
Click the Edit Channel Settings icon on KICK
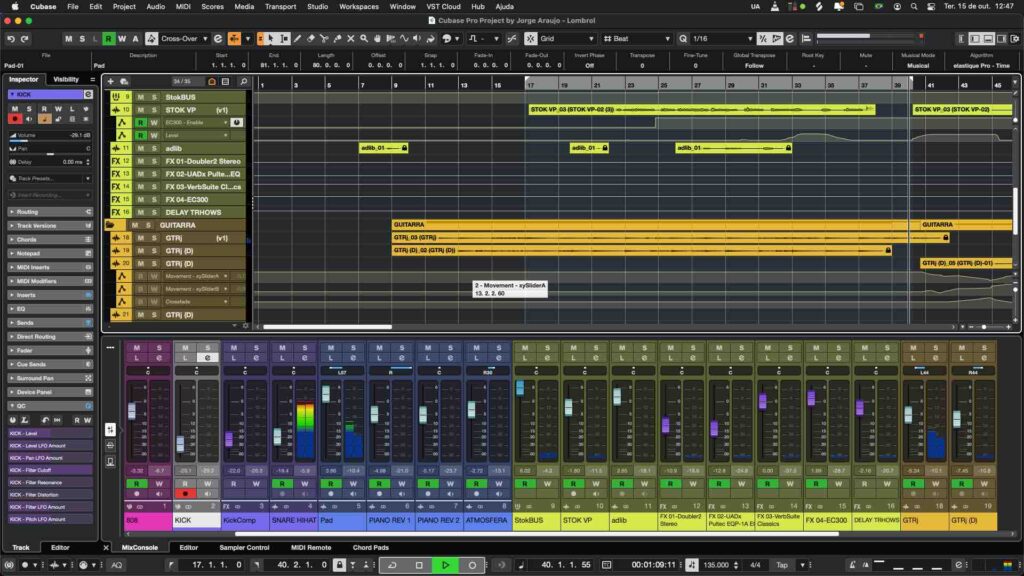click(x=88, y=95)
